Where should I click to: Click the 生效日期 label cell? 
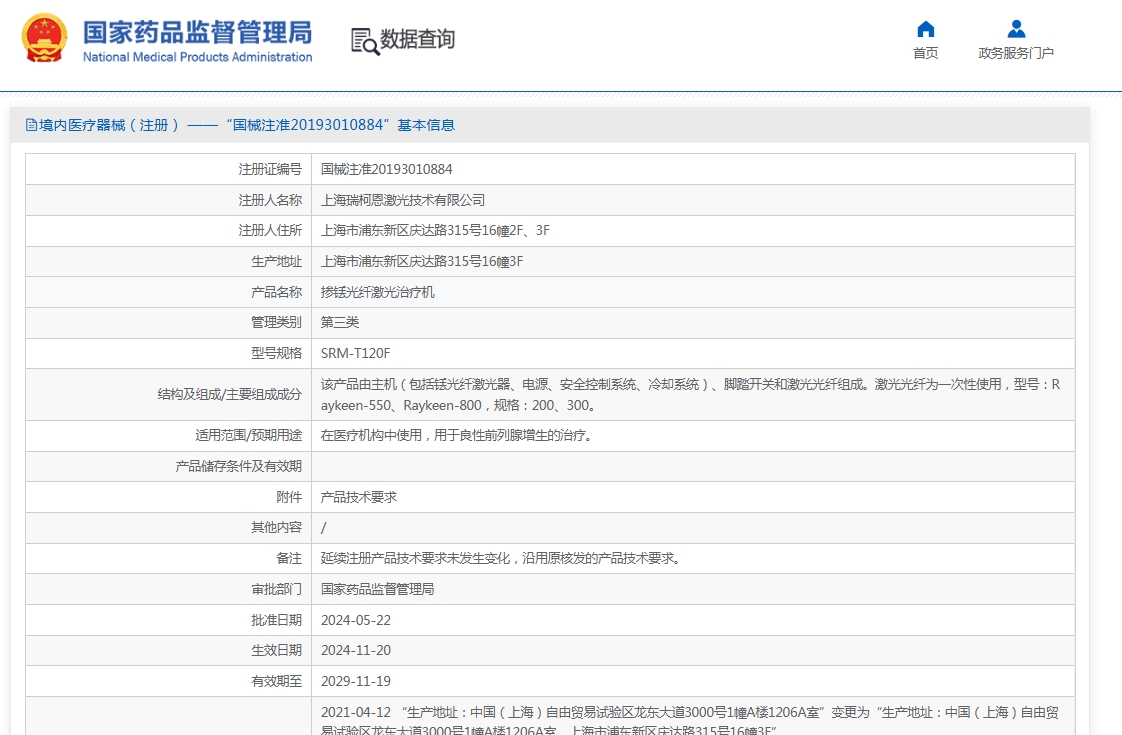[x=169, y=651]
